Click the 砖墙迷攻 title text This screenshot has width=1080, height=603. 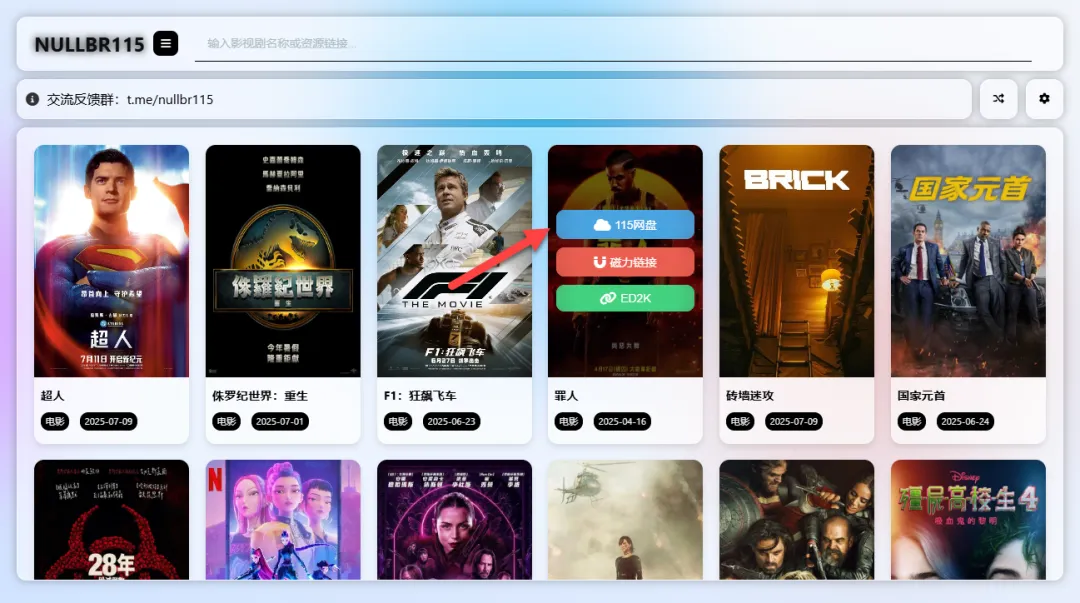tap(750, 396)
